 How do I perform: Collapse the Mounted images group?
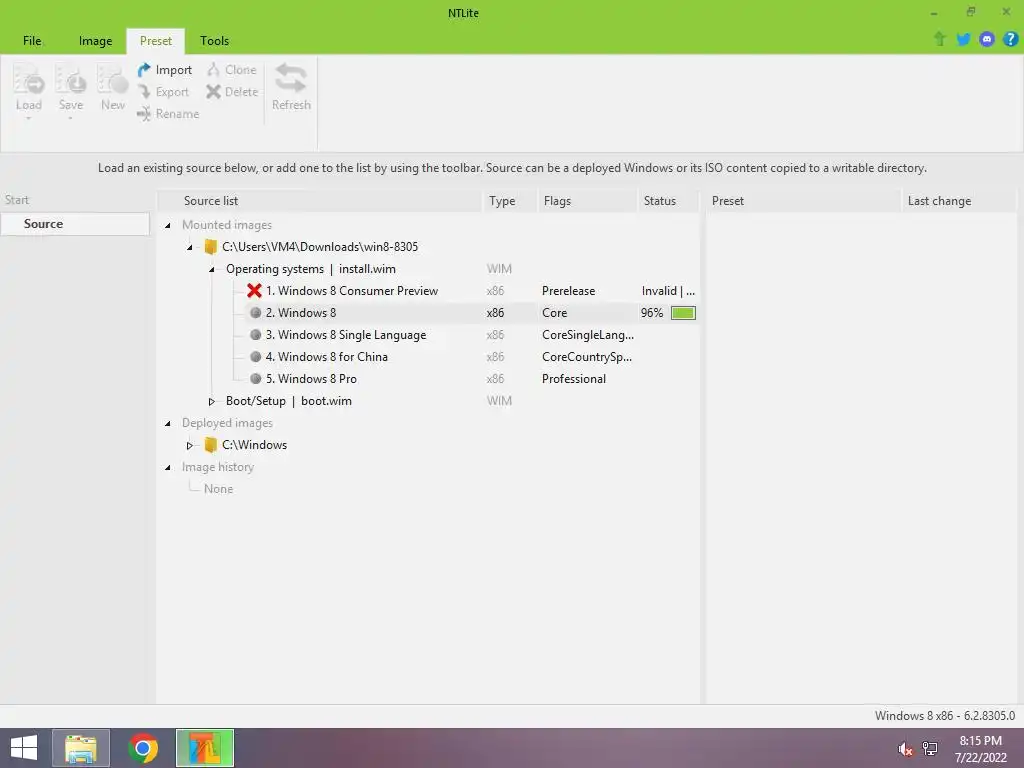point(168,225)
